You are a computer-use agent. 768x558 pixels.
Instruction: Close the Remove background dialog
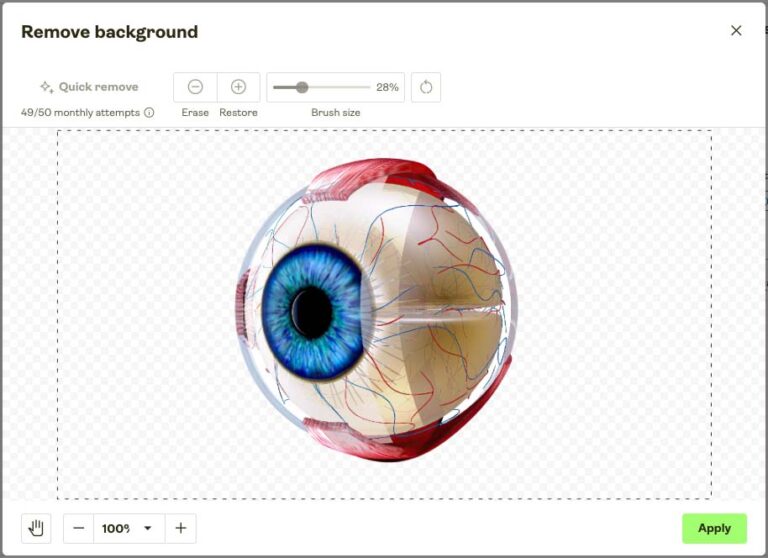[736, 31]
